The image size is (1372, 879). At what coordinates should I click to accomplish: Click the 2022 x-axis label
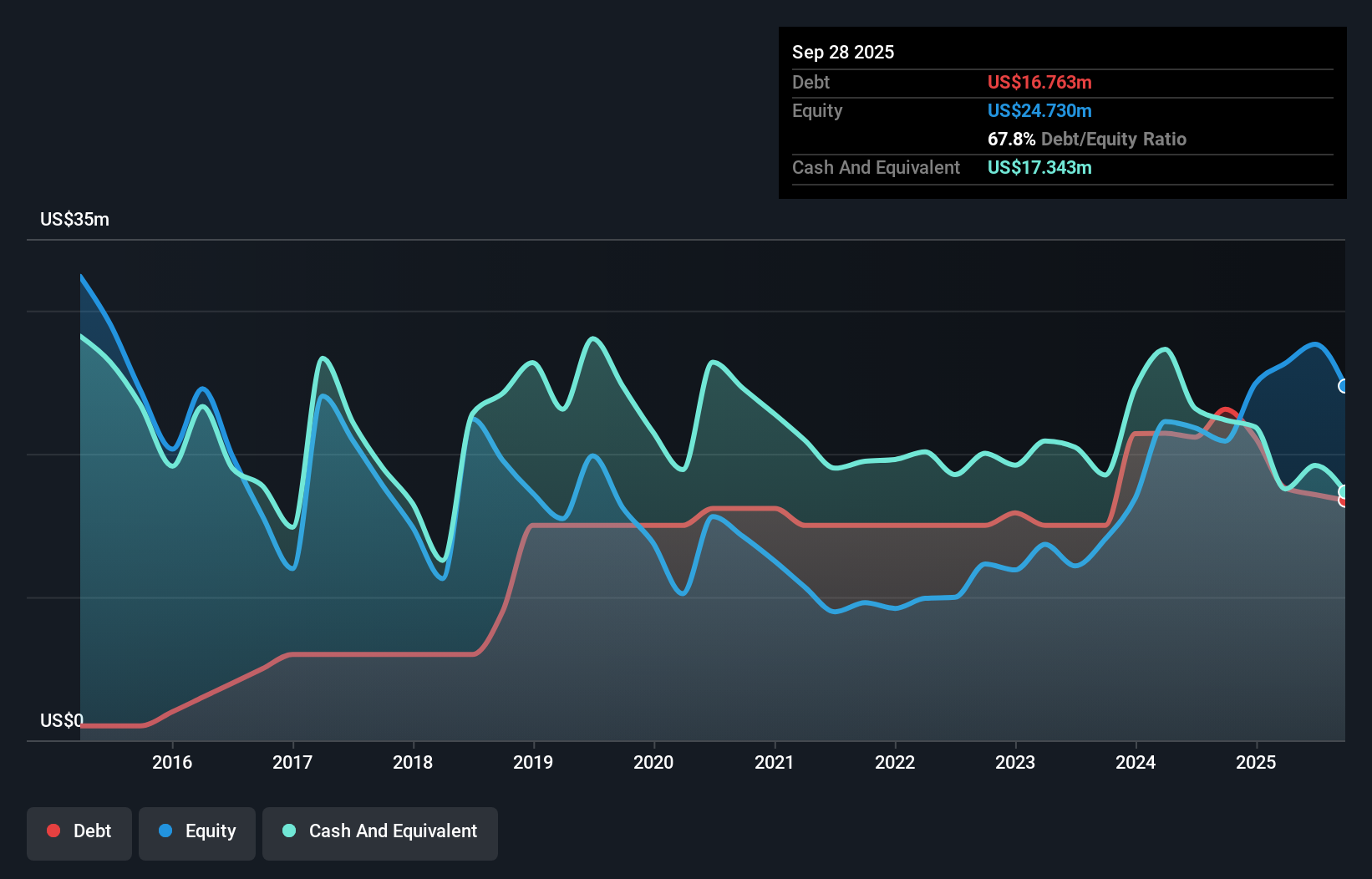(x=895, y=762)
